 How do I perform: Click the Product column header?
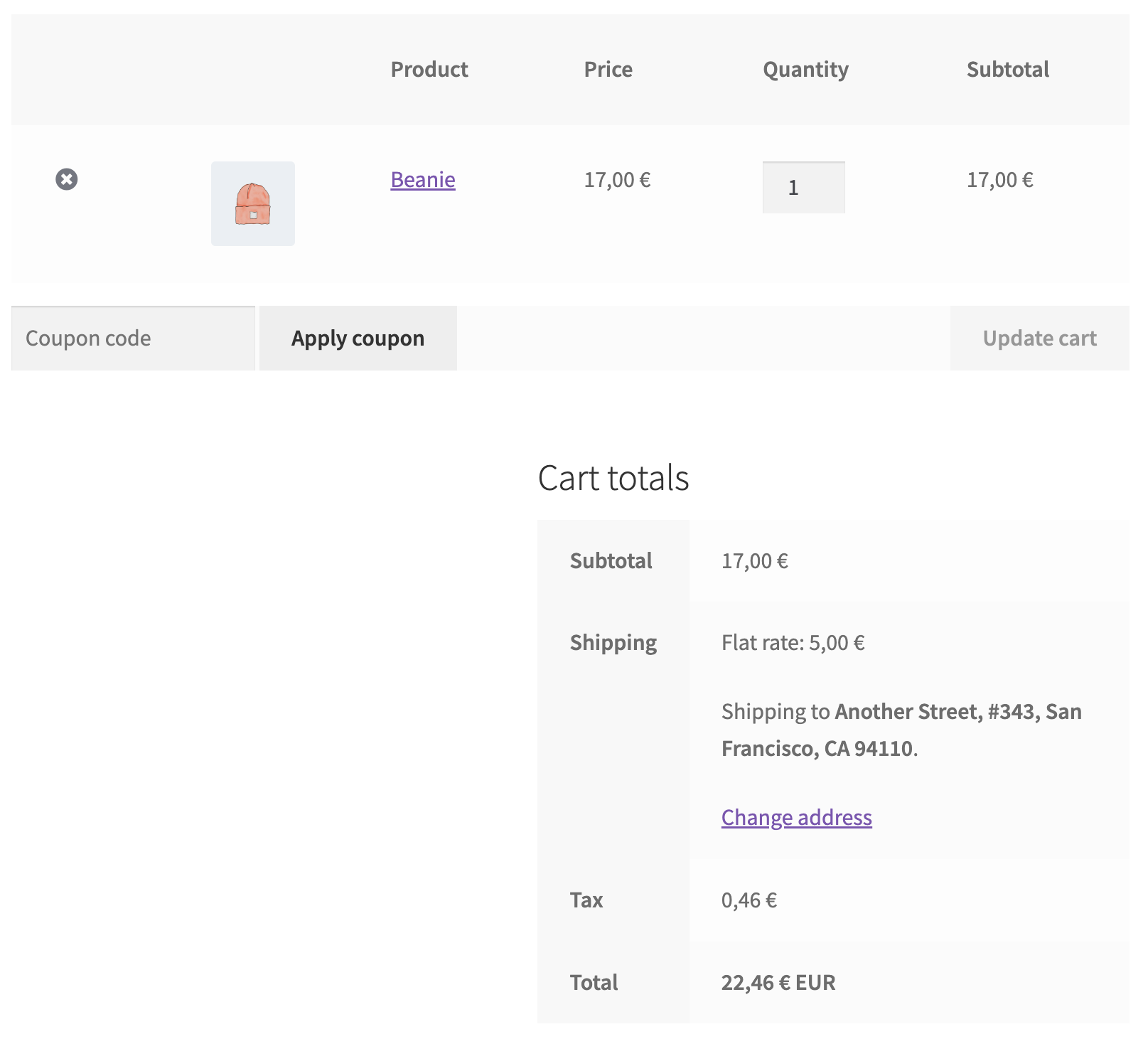coord(429,69)
